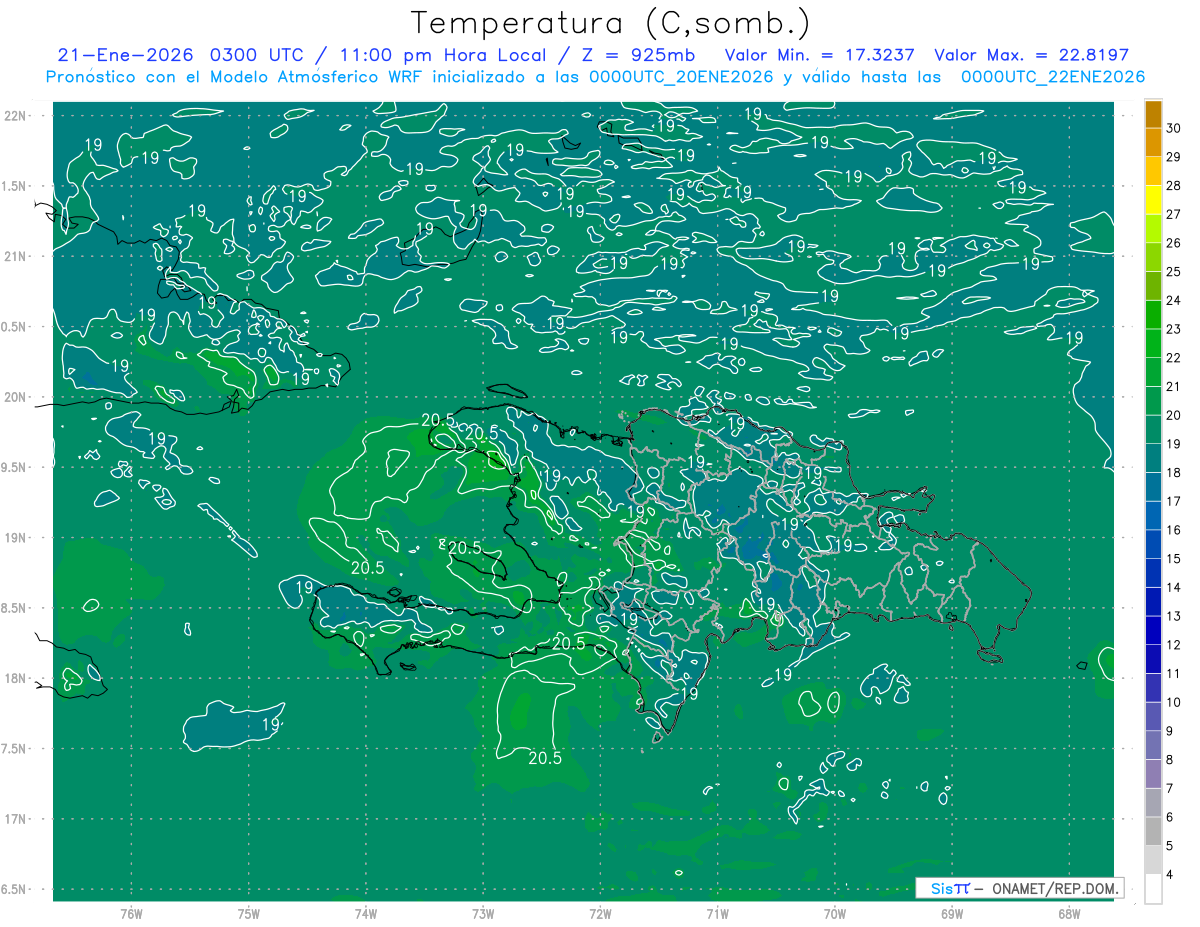Viewport: 1200px width, 927px height.
Task: Click the color scale label '21'
Action: [1174, 386]
